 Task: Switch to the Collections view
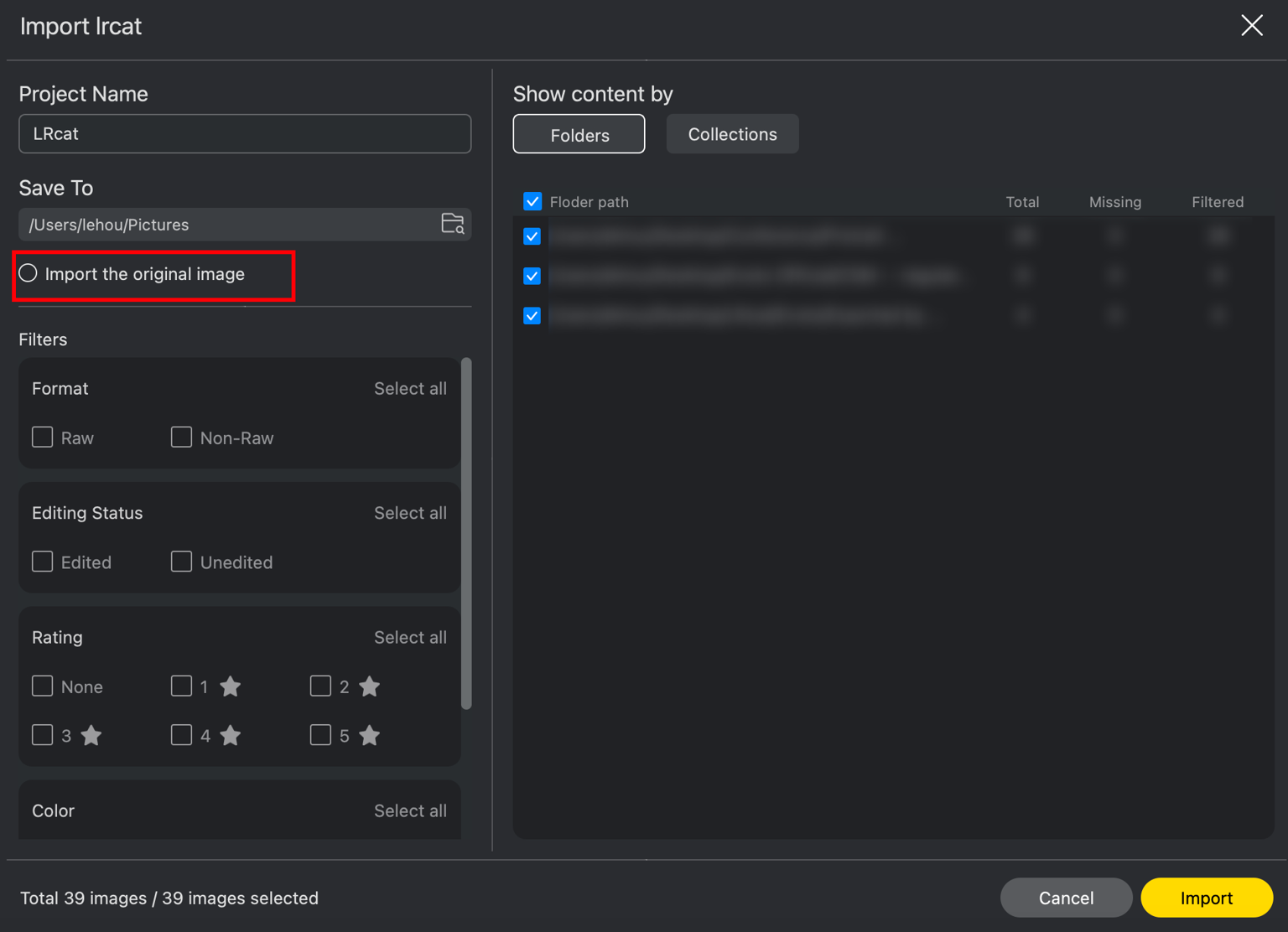click(732, 134)
